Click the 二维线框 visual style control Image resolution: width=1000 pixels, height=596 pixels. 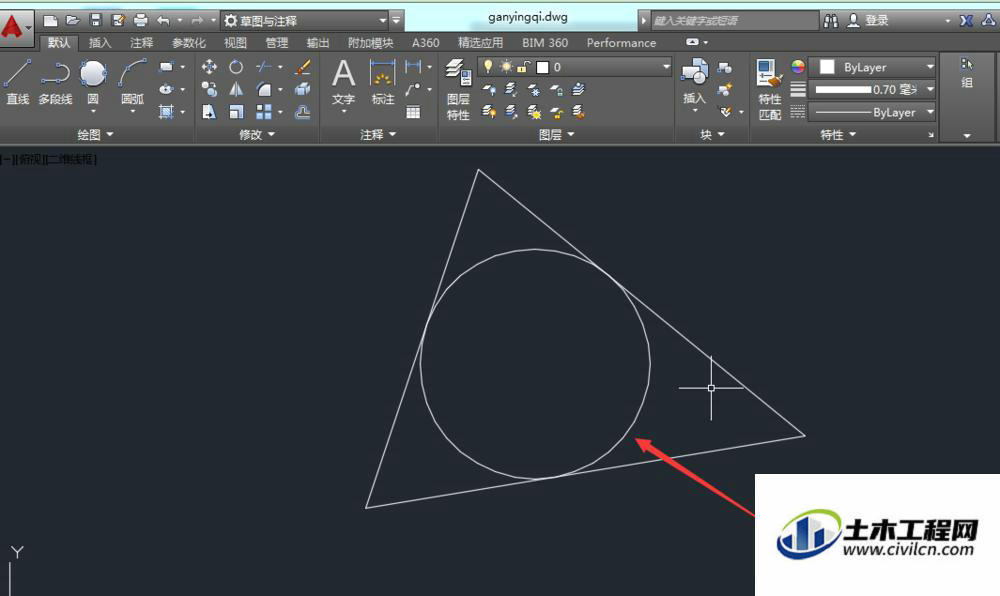tap(71, 159)
